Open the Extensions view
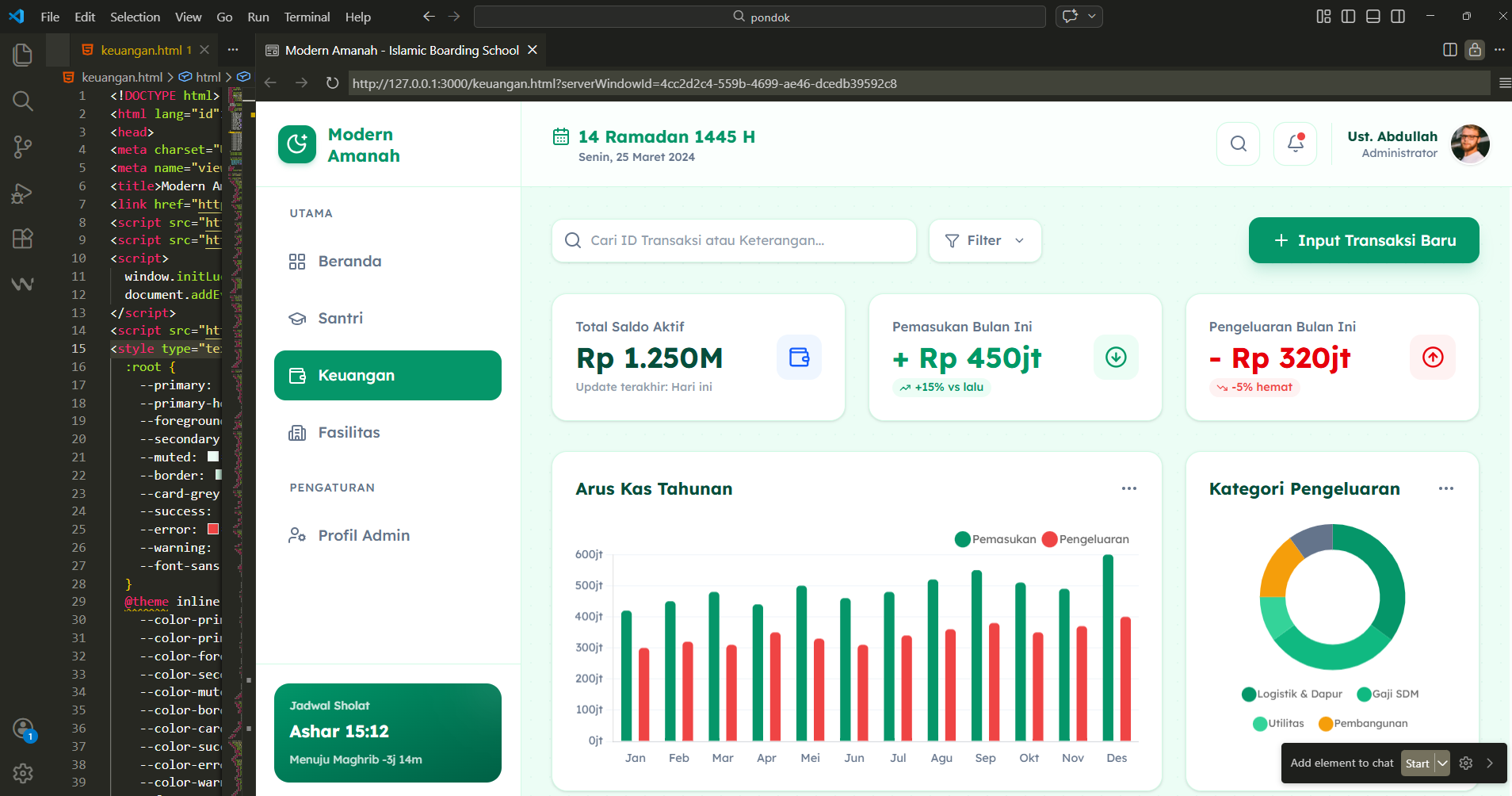1512x796 pixels. click(22, 239)
